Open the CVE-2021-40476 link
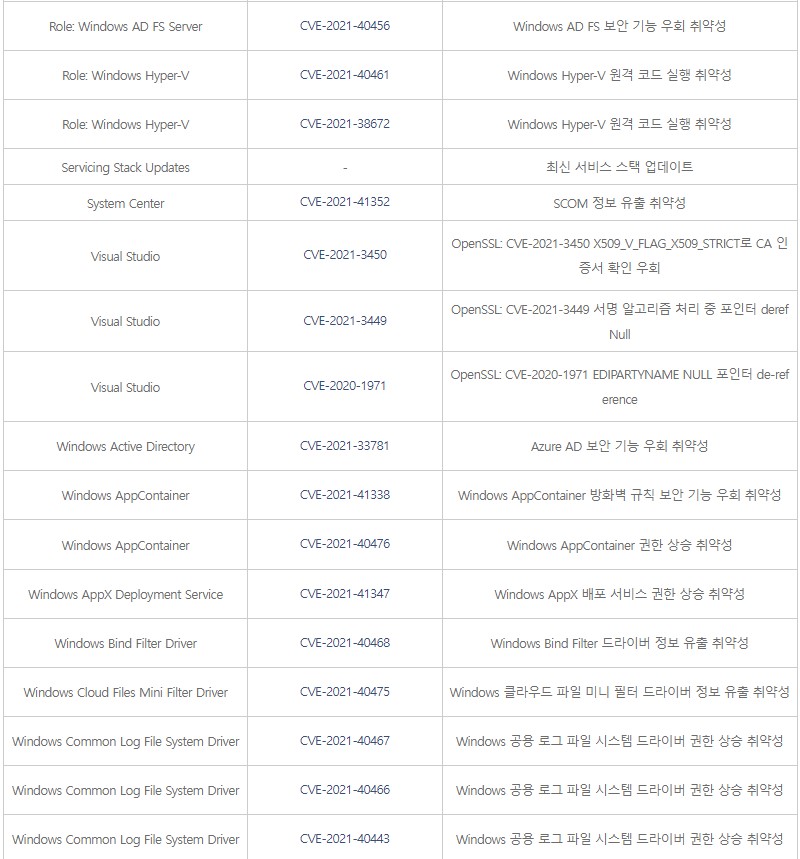This screenshot has width=800, height=859. (344, 544)
